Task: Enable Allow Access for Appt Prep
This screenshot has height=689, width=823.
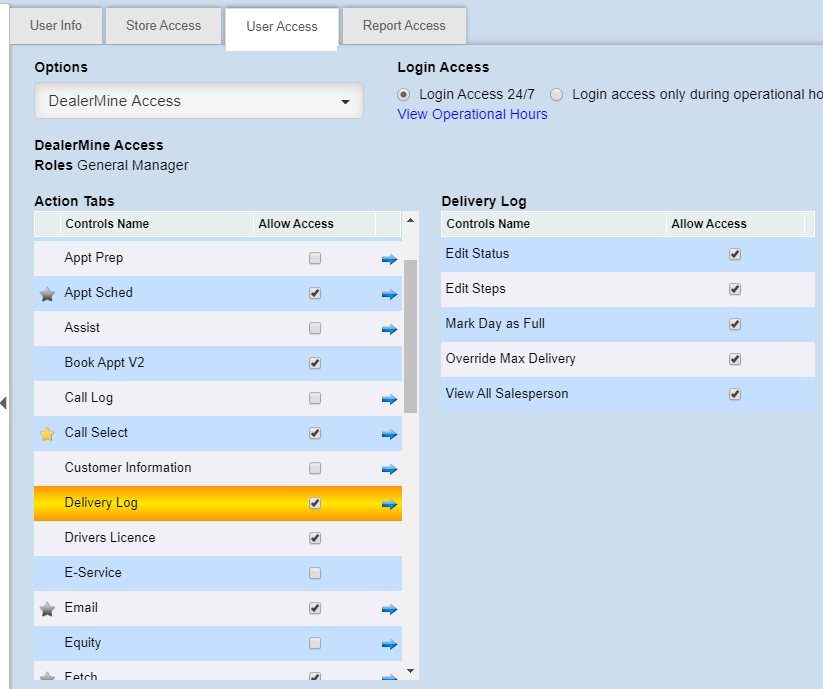Action: pos(315,258)
